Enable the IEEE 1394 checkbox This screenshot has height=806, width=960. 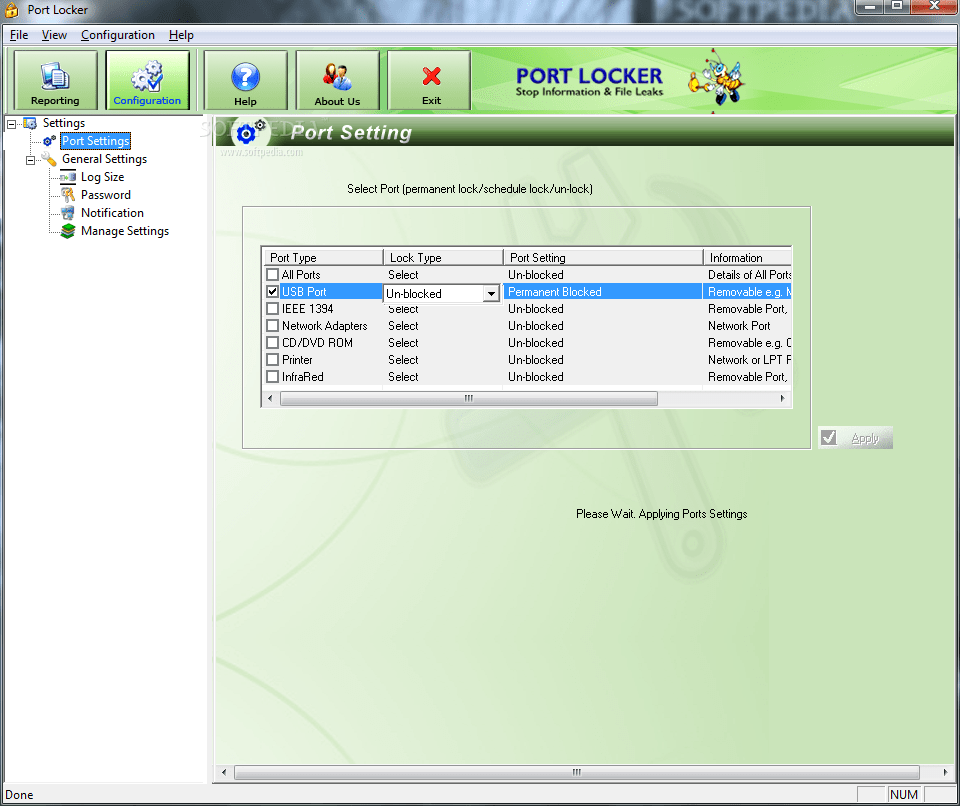[272, 309]
